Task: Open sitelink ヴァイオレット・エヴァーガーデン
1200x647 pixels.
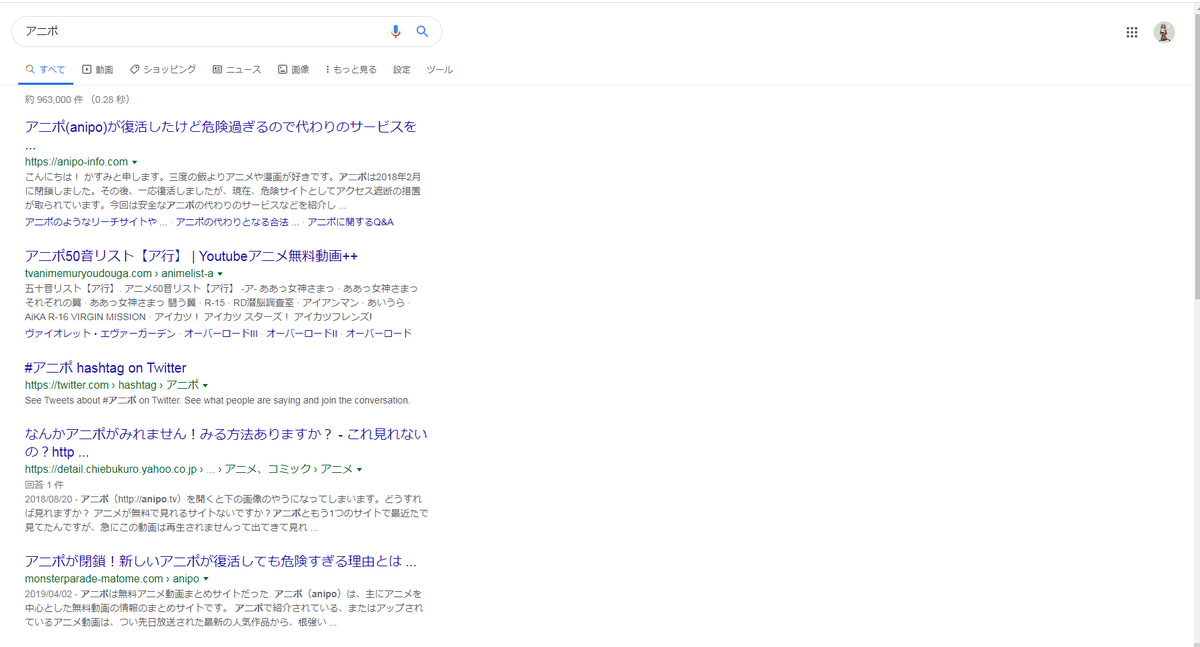Action: 100,333
